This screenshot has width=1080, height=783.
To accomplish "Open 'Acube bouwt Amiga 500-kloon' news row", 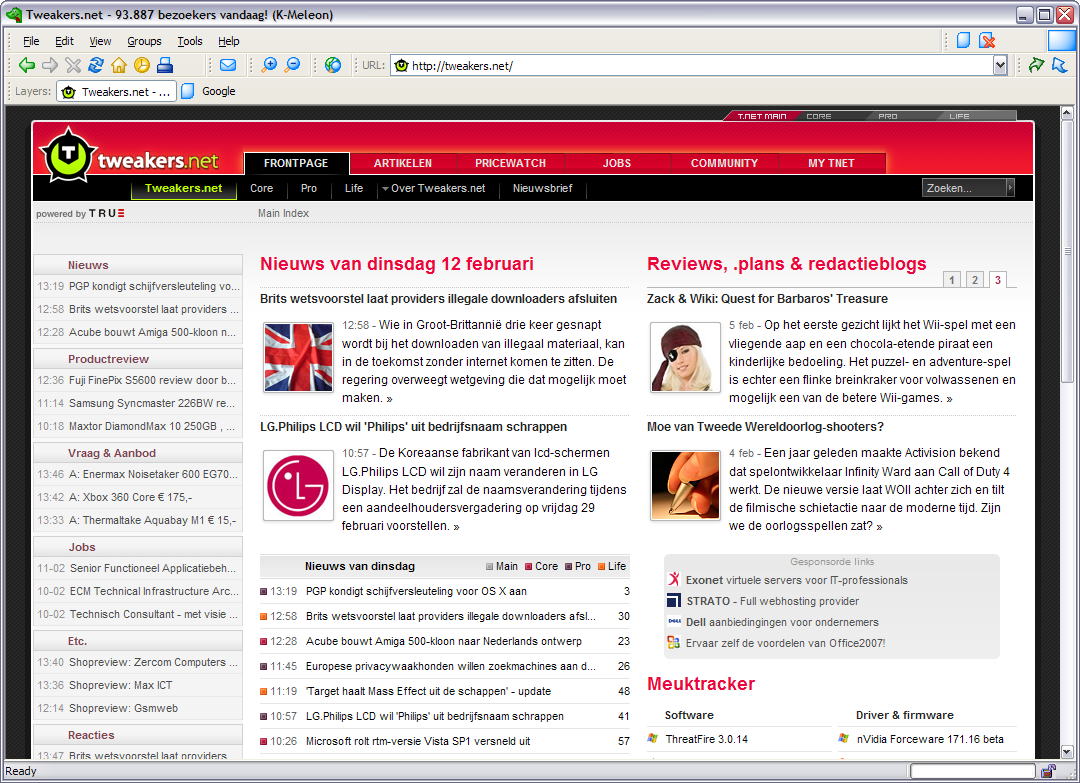I will click(445, 641).
